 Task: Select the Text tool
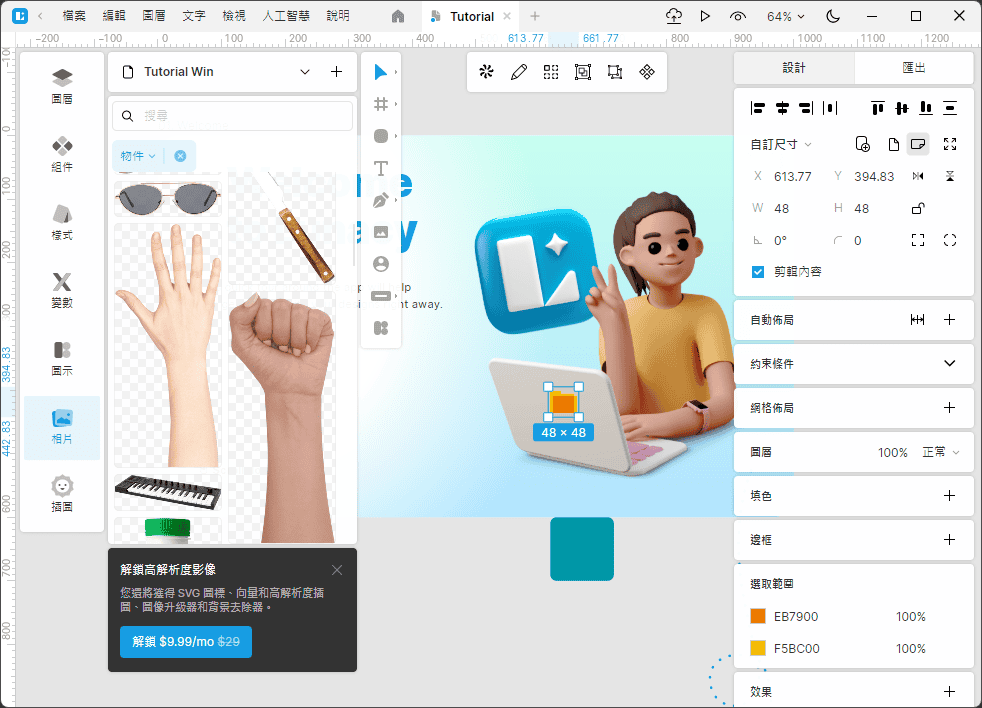pos(380,168)
